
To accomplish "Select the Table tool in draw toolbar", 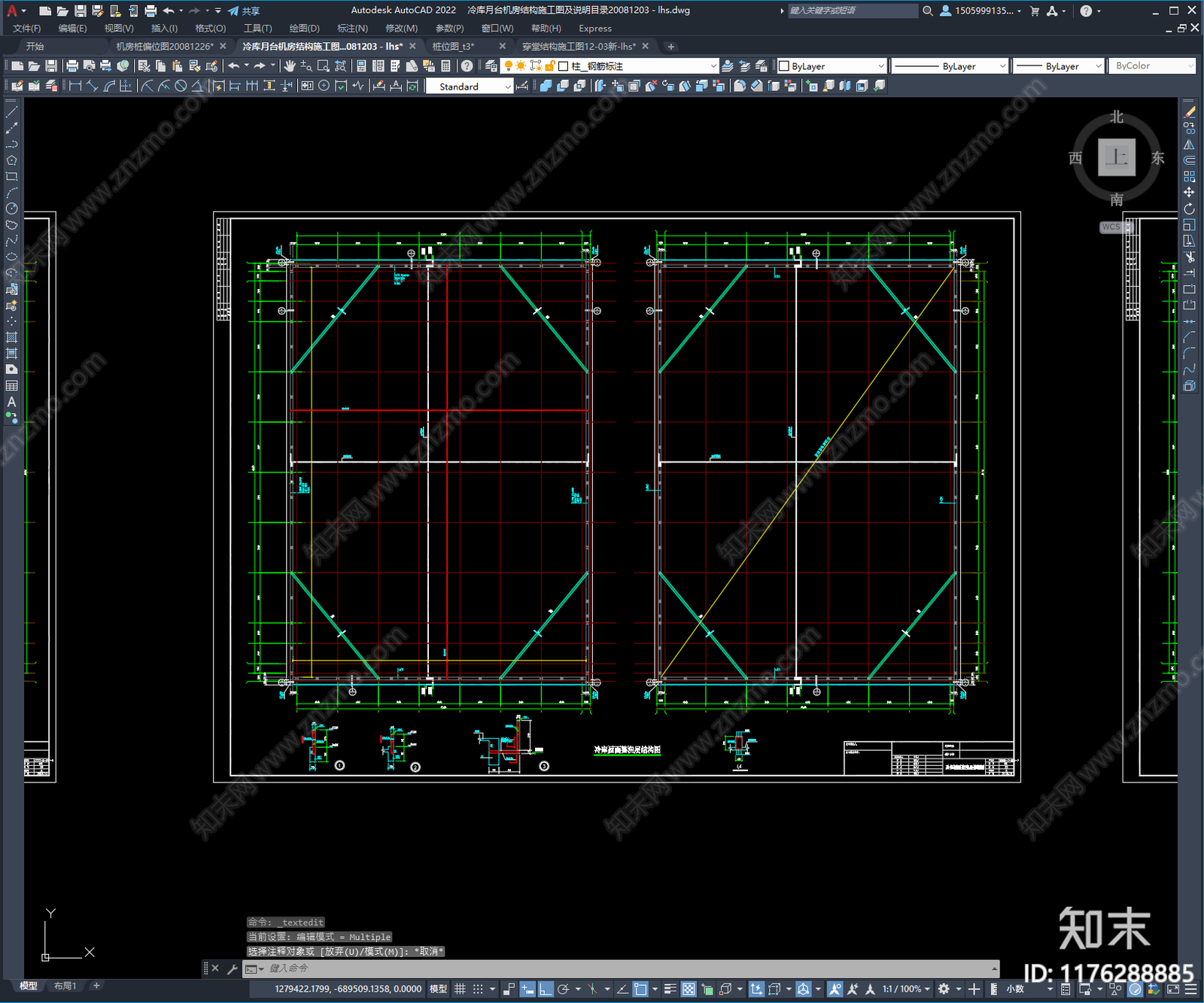I will pos(11,386).
